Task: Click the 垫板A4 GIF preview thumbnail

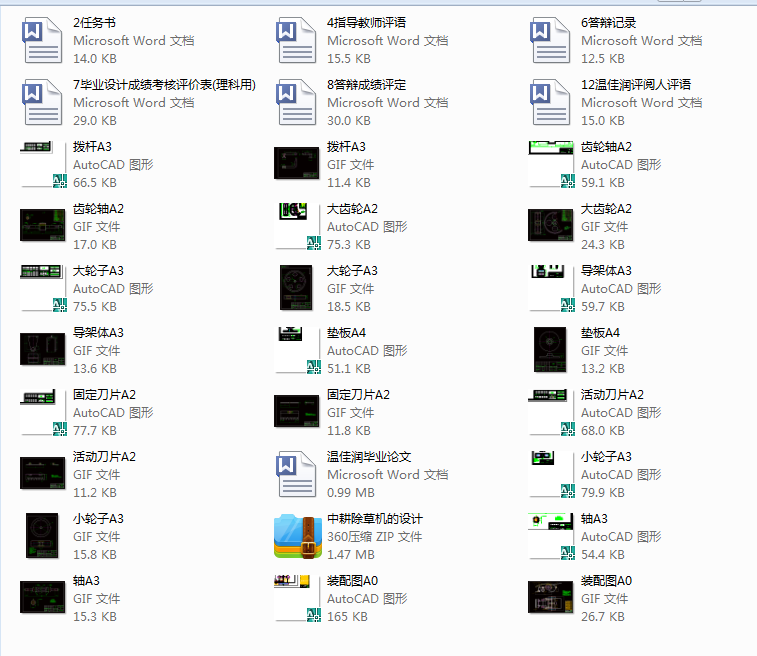Action: 550,350
